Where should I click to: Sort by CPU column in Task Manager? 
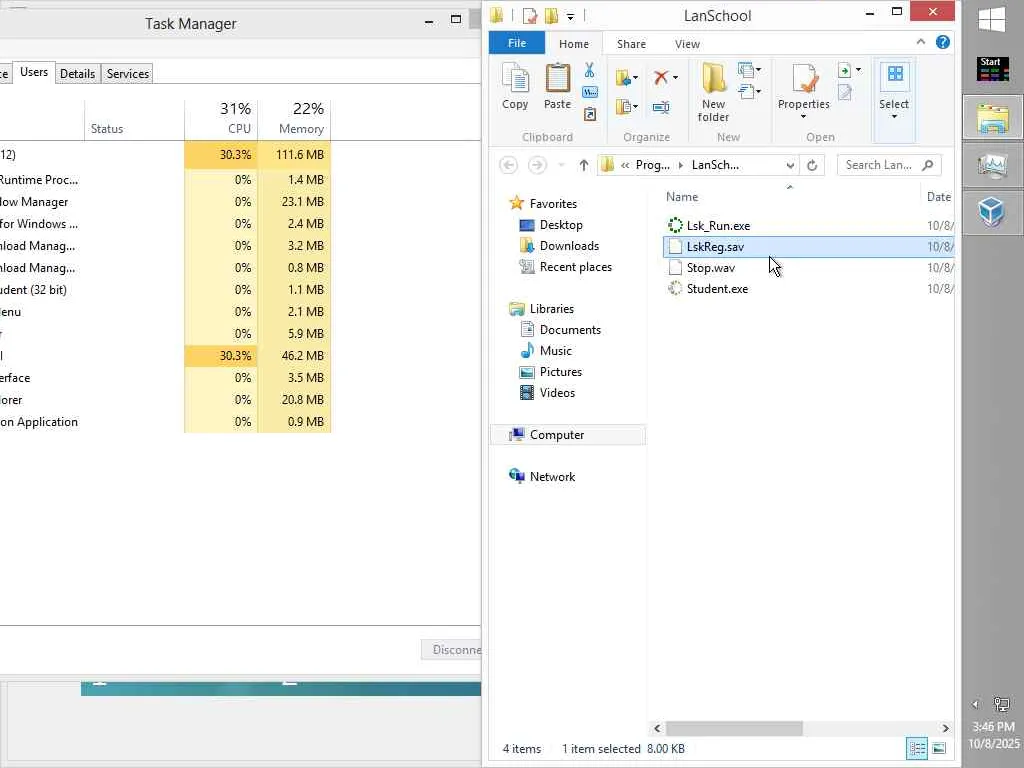(x=221, y=119)
